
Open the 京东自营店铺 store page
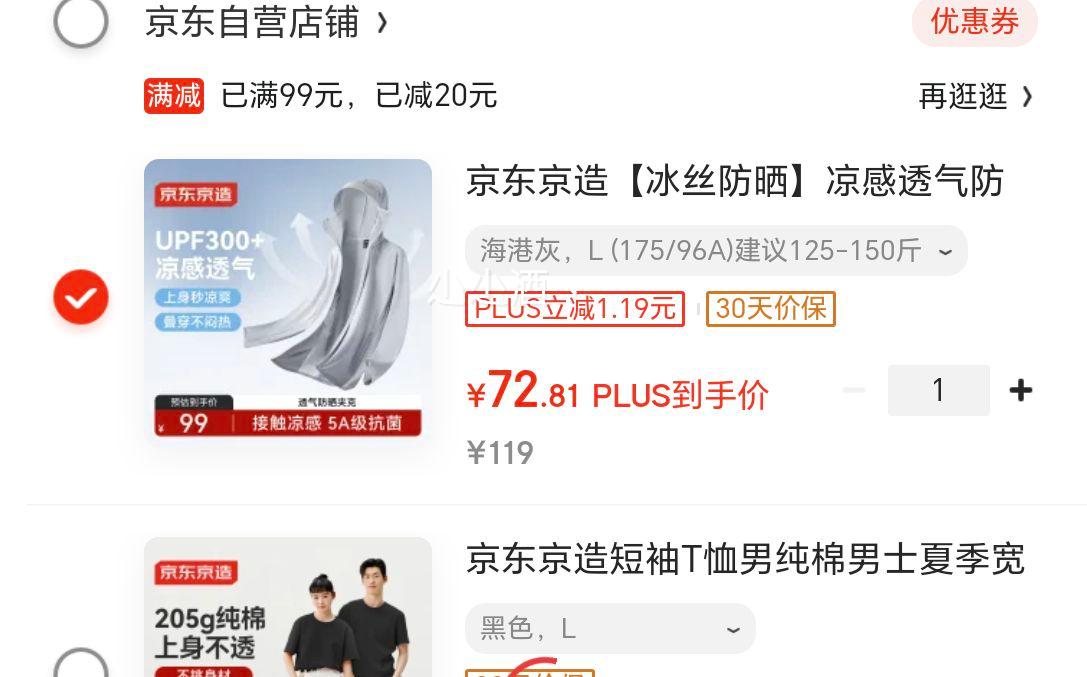[x=252, y=22]
